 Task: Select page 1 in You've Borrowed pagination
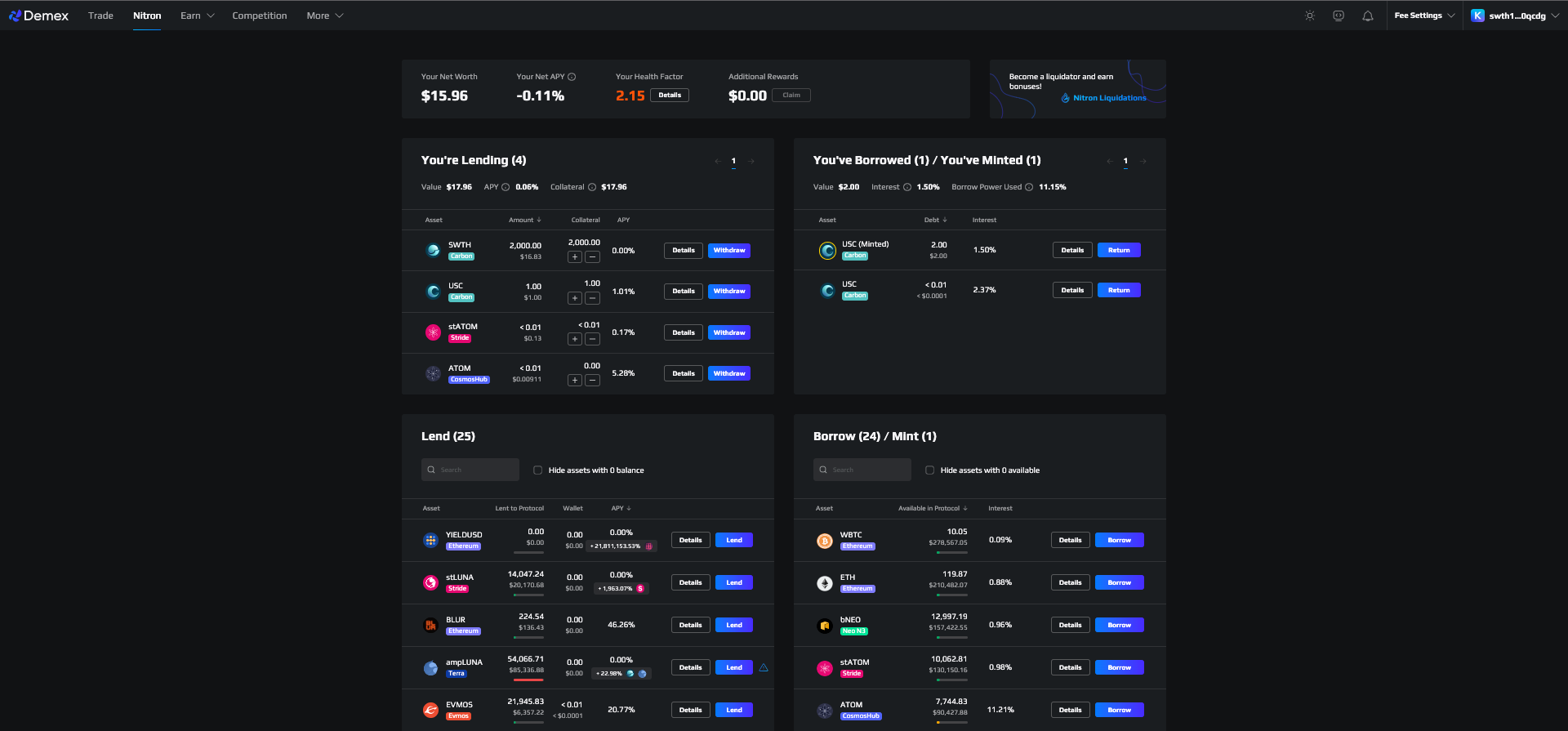tap(1125, 161)
